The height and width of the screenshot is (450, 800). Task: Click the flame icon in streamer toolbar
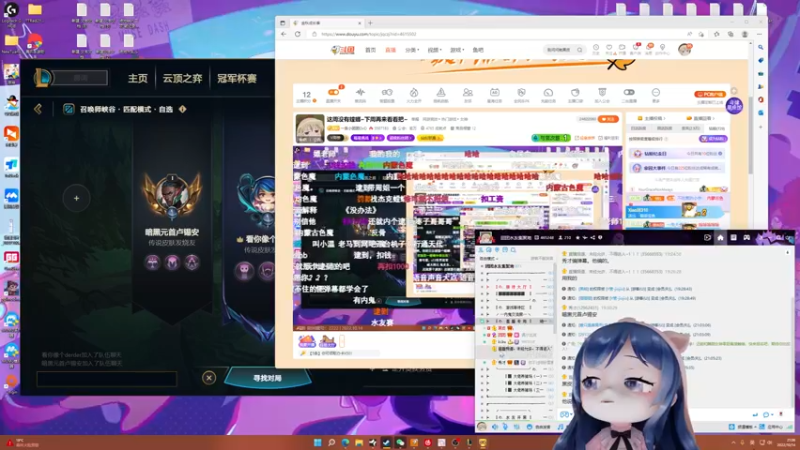pyautogui.click(x=414, y=92)
